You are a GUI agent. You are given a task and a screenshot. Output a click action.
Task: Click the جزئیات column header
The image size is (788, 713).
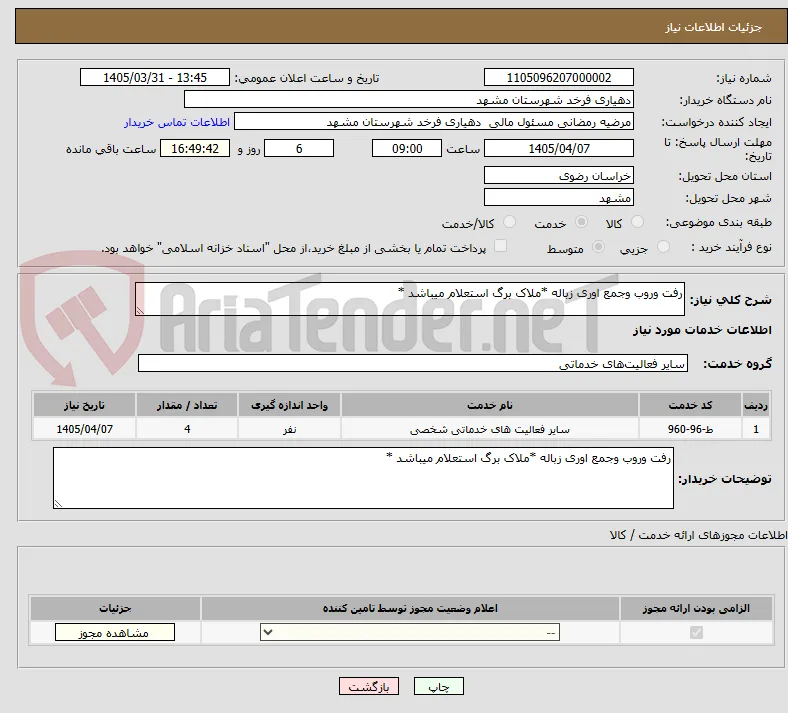click(x=115, y=608)
